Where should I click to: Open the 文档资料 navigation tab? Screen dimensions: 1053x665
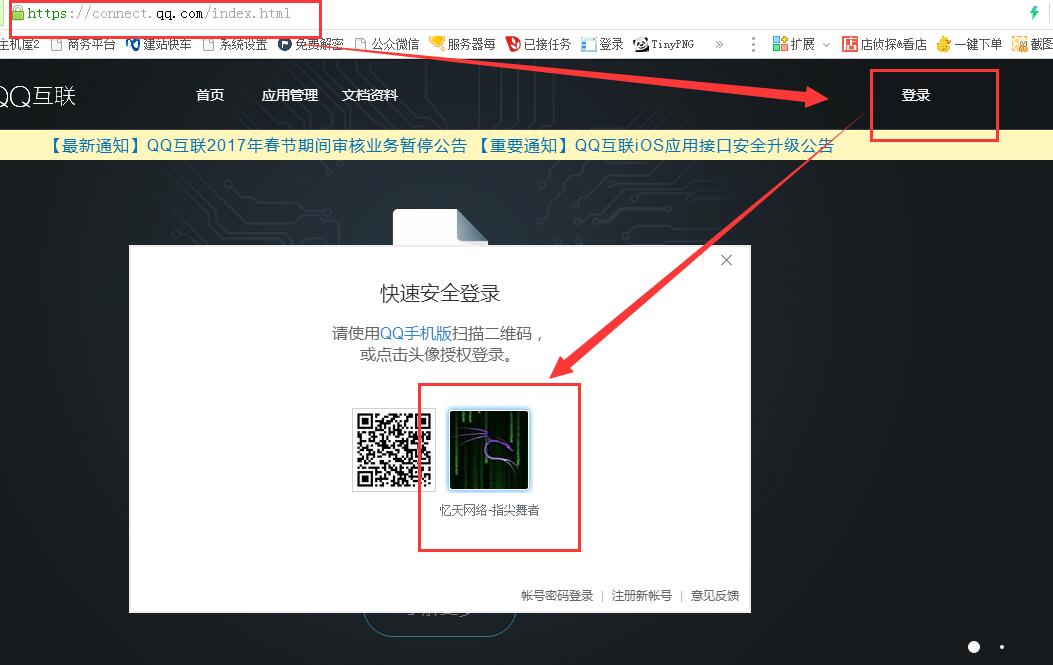pyautogui.click(x=369, y=95)
